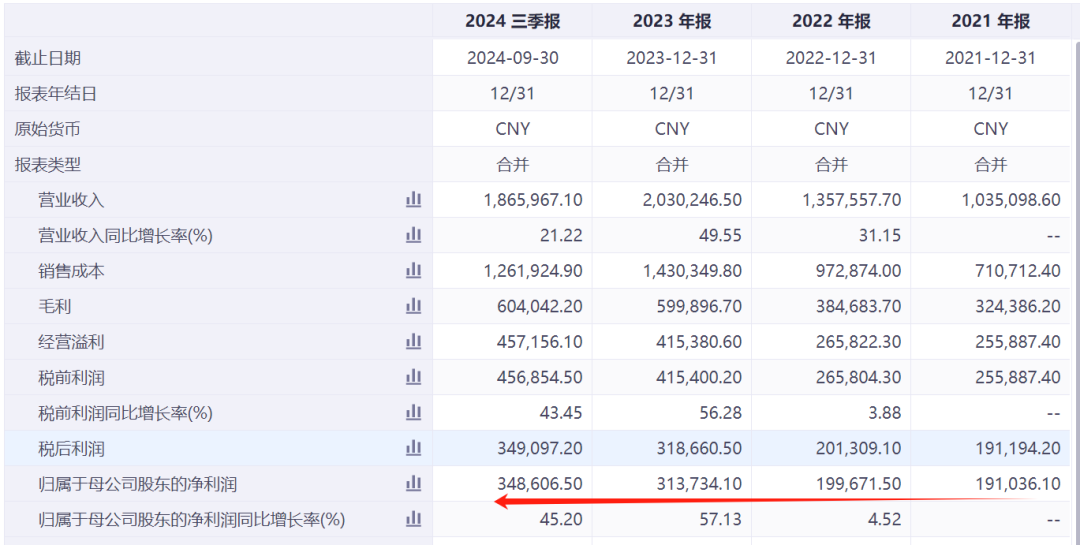
Task: Click cost of sales value 1,261,924.90
Action: tap(533, 271)
